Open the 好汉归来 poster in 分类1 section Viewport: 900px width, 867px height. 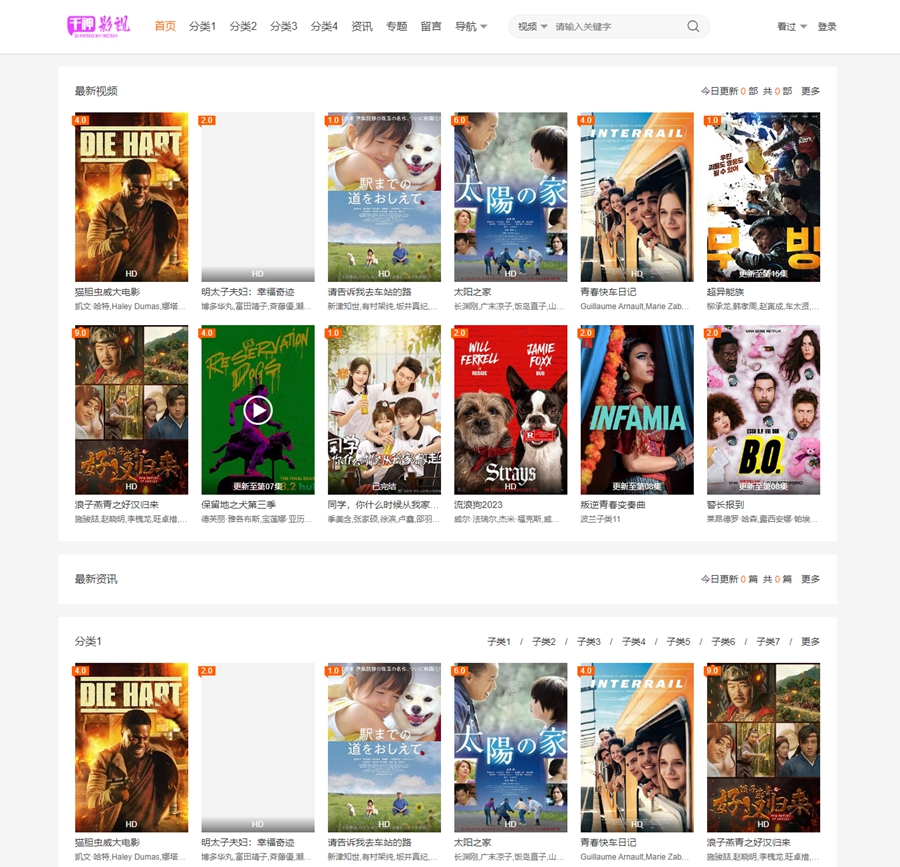[x=763, y=748]
